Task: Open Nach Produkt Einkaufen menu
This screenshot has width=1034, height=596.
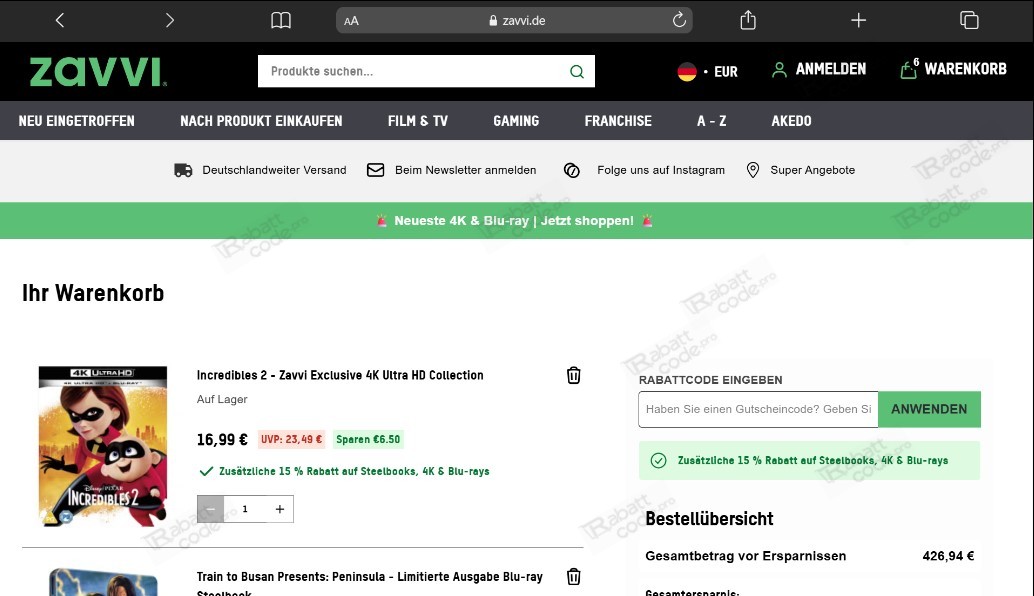Action: (x=261, y=121)
